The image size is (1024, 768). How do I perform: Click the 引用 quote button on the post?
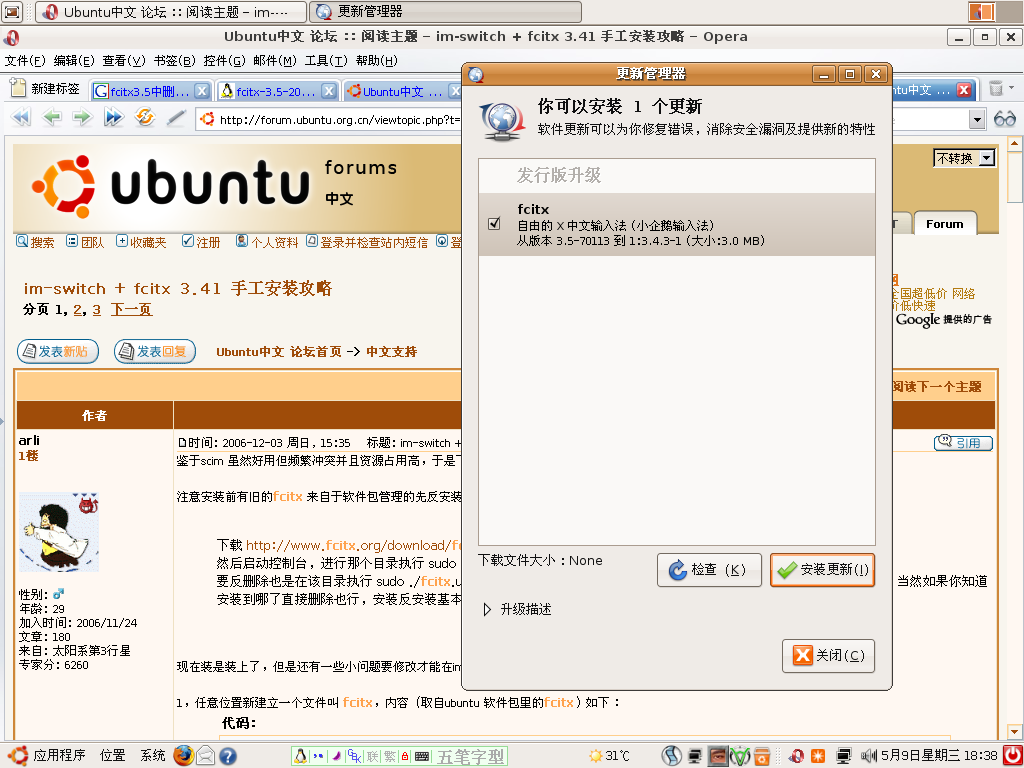coord(963,443)
